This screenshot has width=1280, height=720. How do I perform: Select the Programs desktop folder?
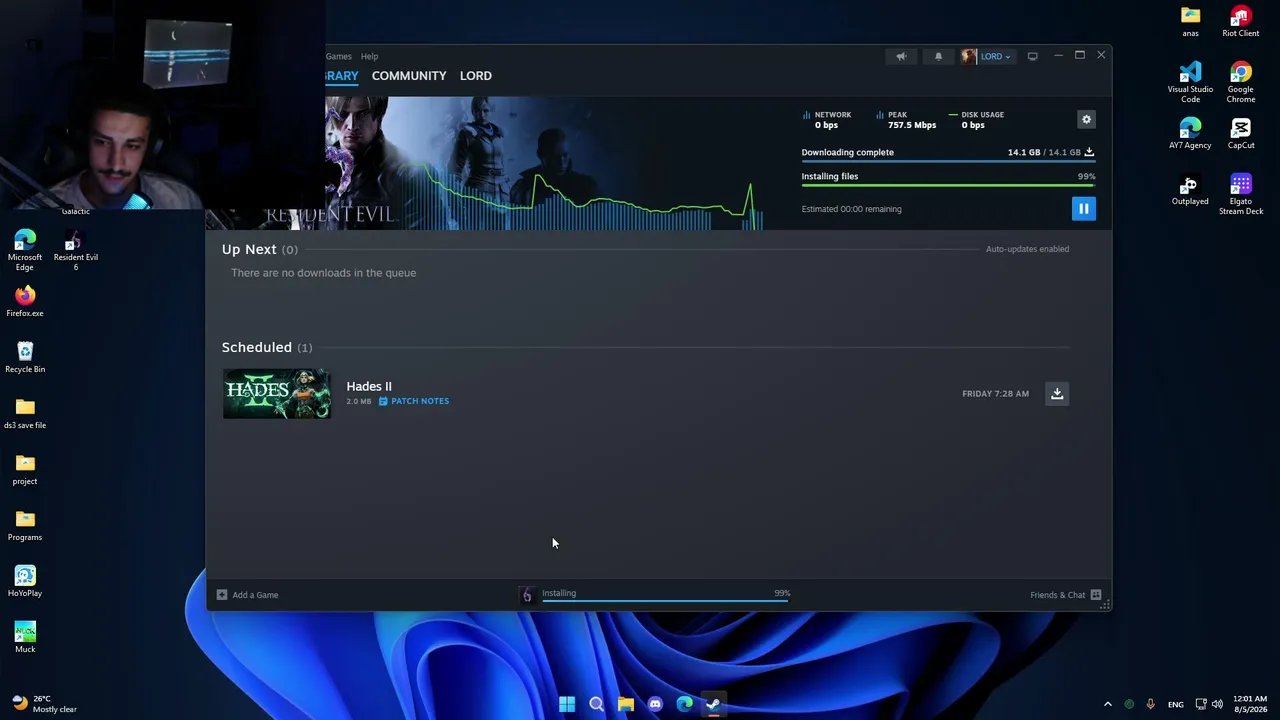pyautogui.click(x=25, y=525)
